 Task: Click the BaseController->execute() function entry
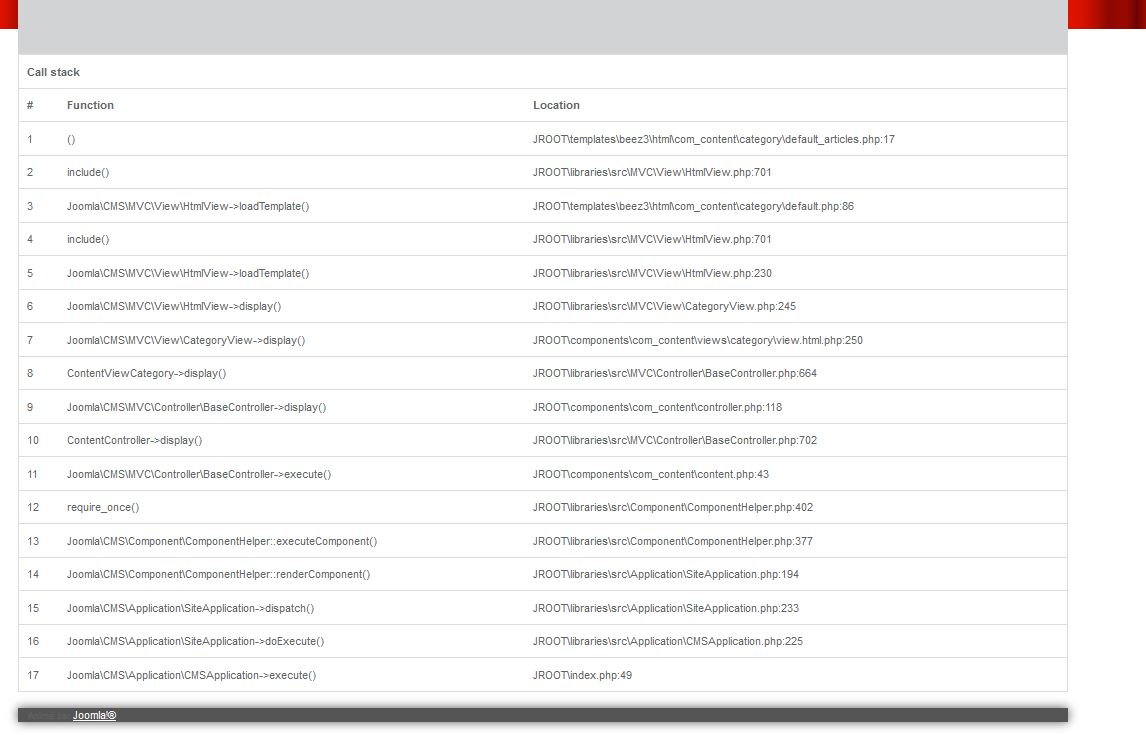[199, 474]
